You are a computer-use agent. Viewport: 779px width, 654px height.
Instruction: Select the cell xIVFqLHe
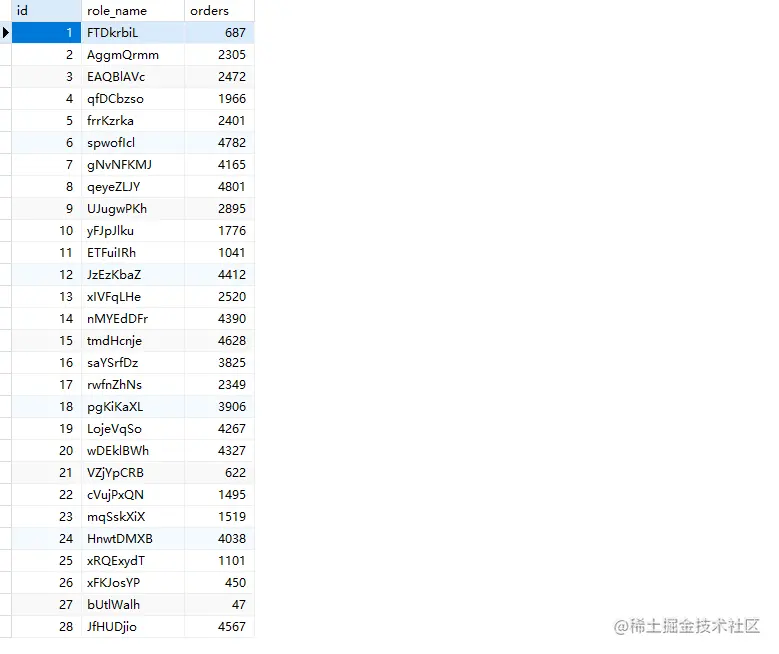(133, 297)
